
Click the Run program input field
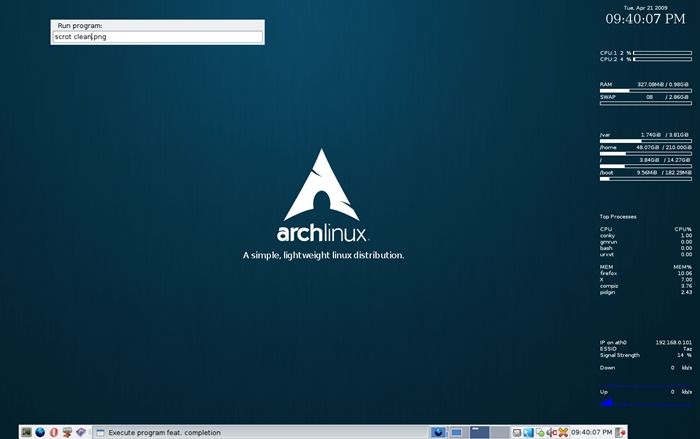point(158,37)
